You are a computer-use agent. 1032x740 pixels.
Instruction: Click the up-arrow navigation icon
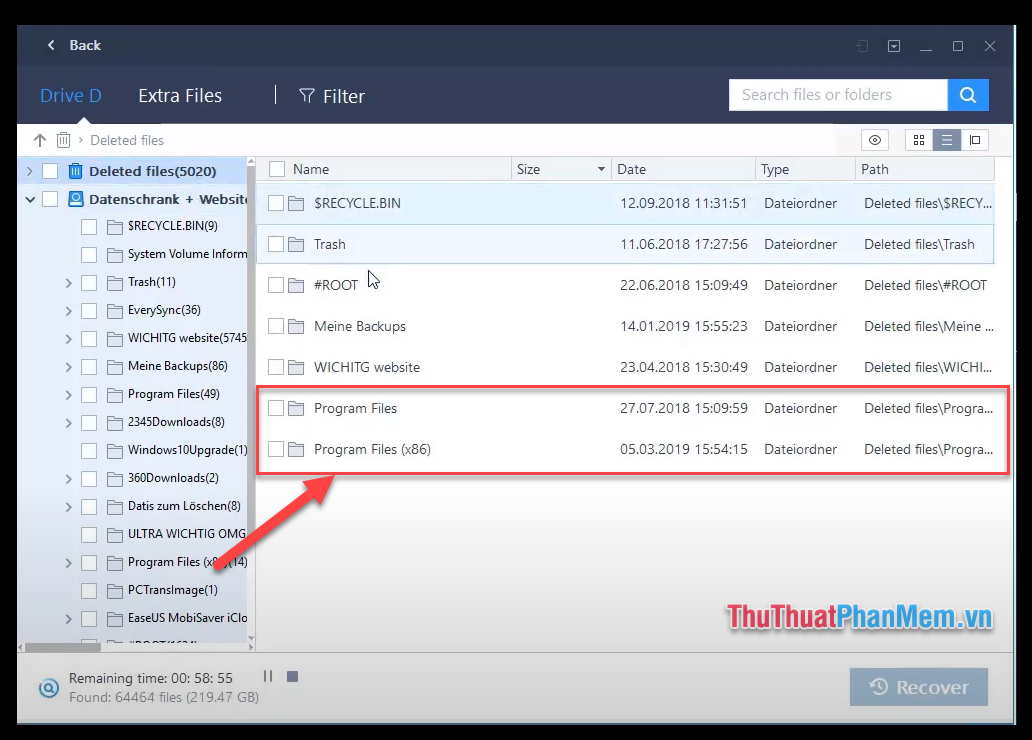point(39,140)
